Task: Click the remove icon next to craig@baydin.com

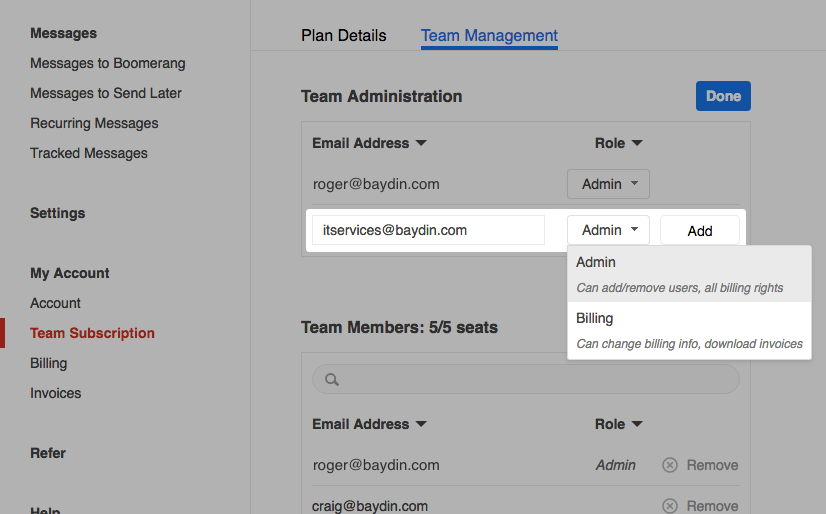Action: click(x=670, y=506)
